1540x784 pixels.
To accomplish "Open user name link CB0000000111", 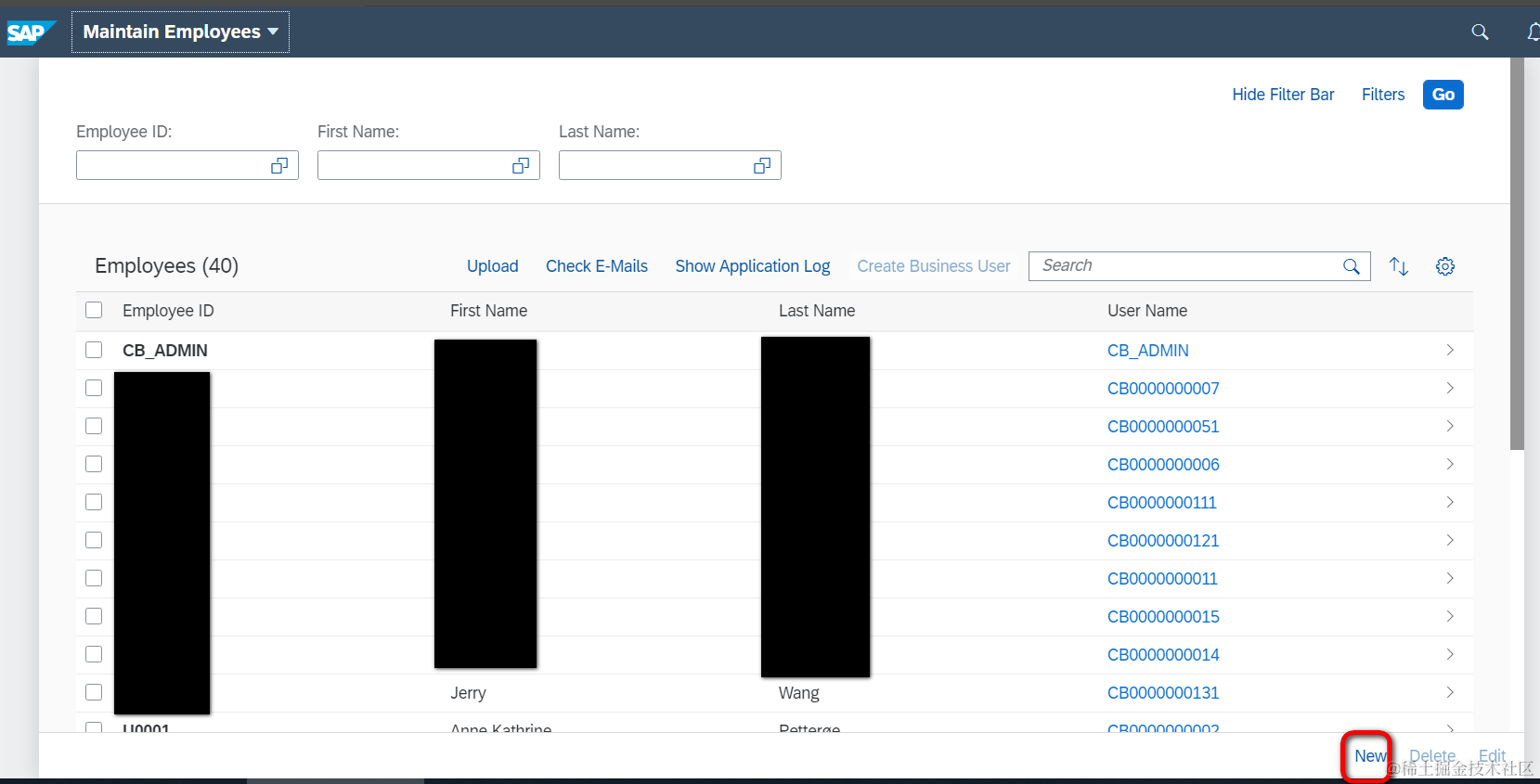I will click(1162, 503).
